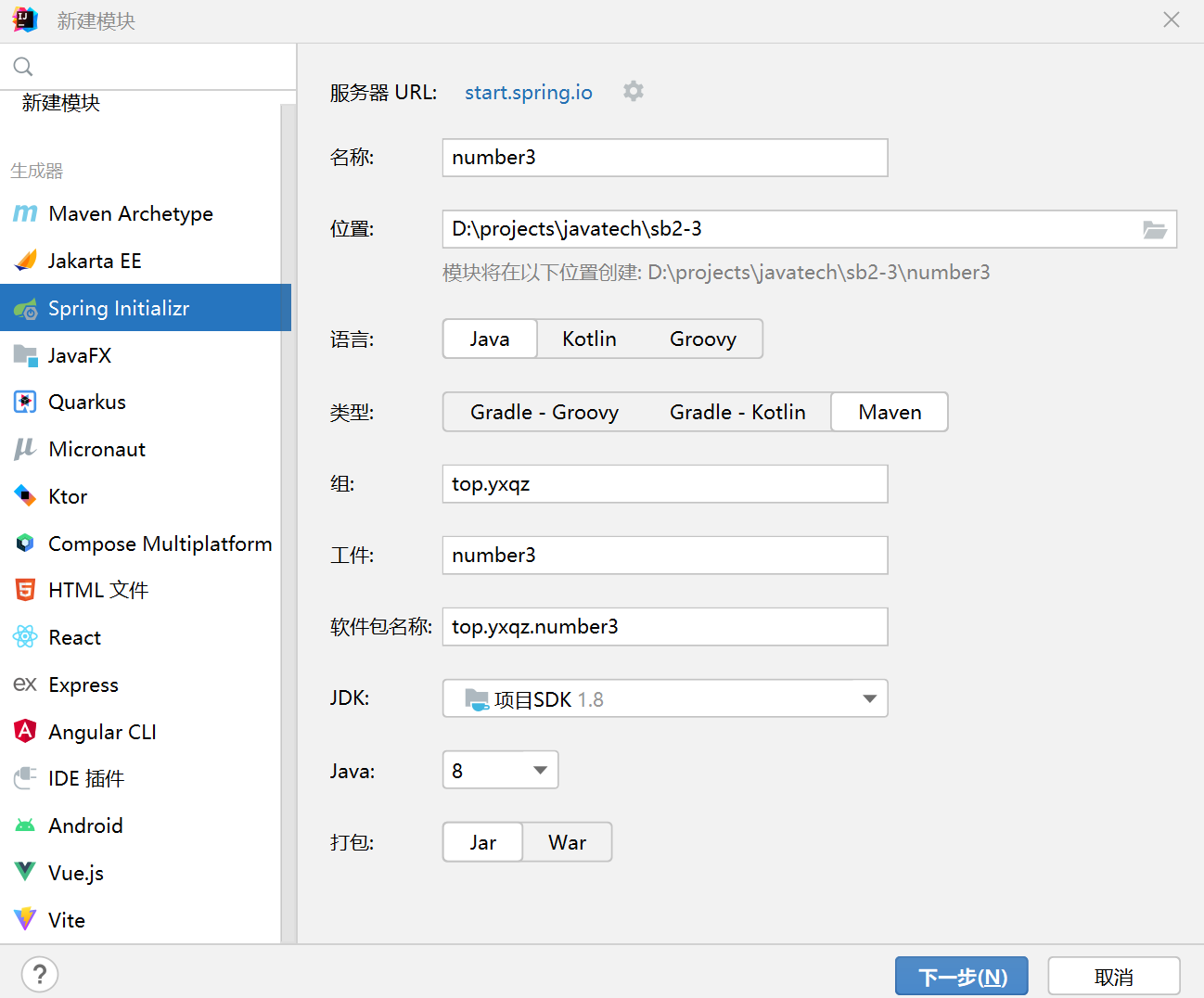Select Vite generator label

(67, 920)
